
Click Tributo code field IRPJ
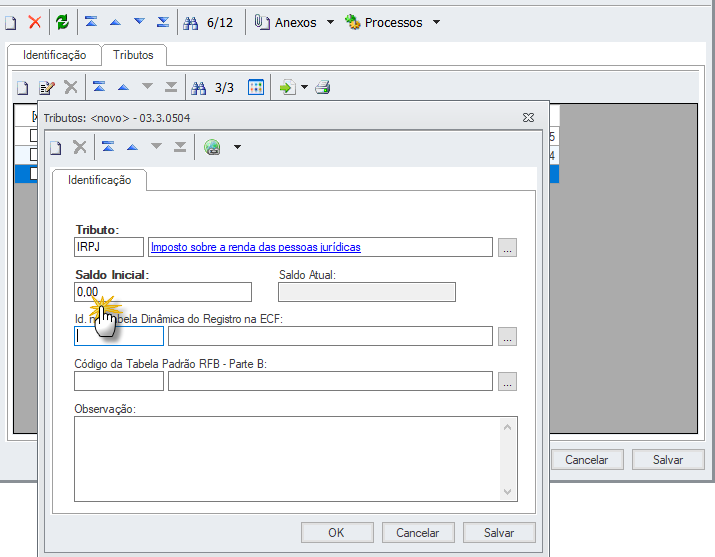(109, 247)
